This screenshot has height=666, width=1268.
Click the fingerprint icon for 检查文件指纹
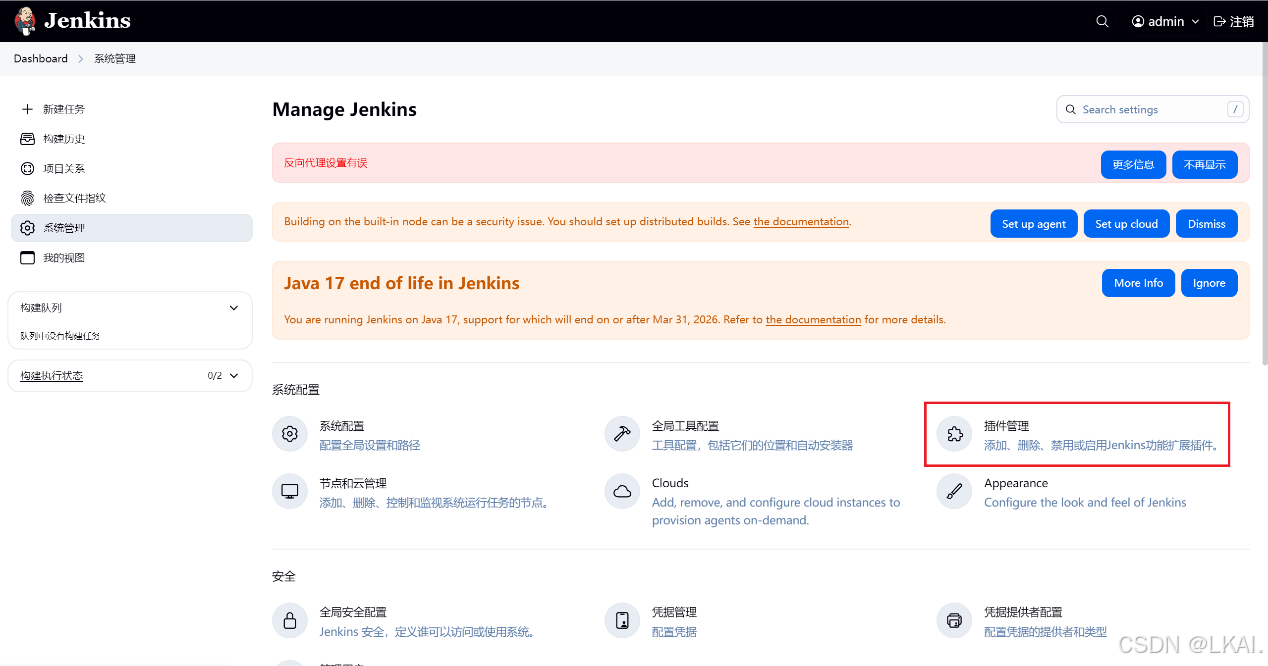coord(27,198)
